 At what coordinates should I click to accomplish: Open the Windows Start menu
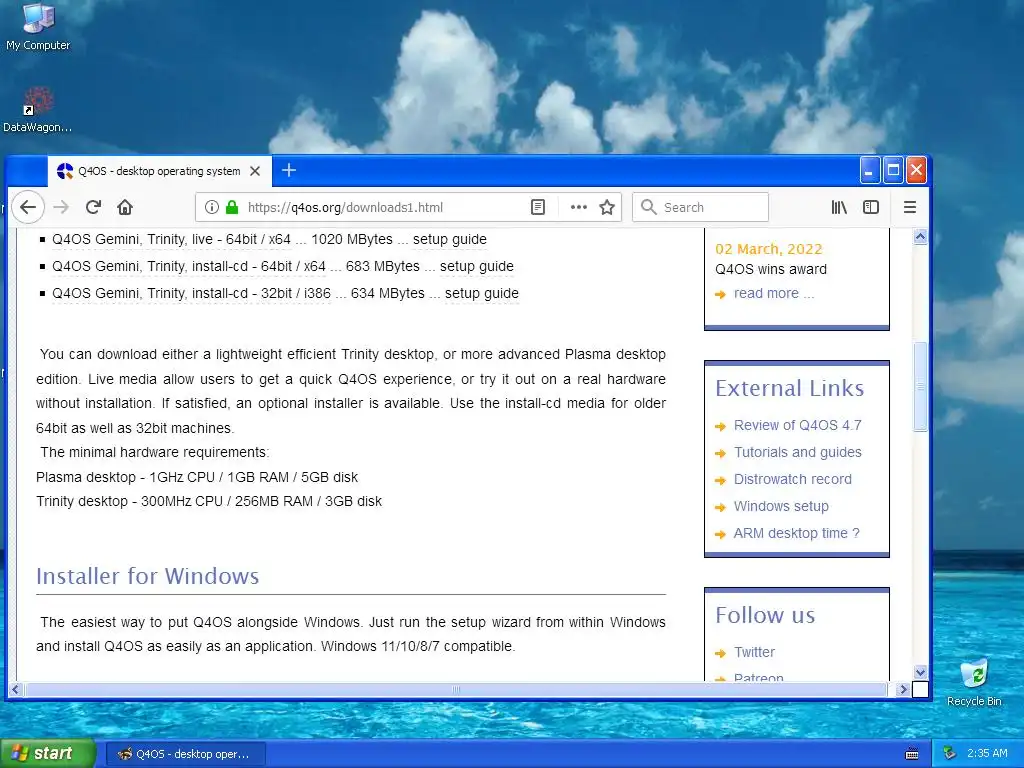[48, 754]
